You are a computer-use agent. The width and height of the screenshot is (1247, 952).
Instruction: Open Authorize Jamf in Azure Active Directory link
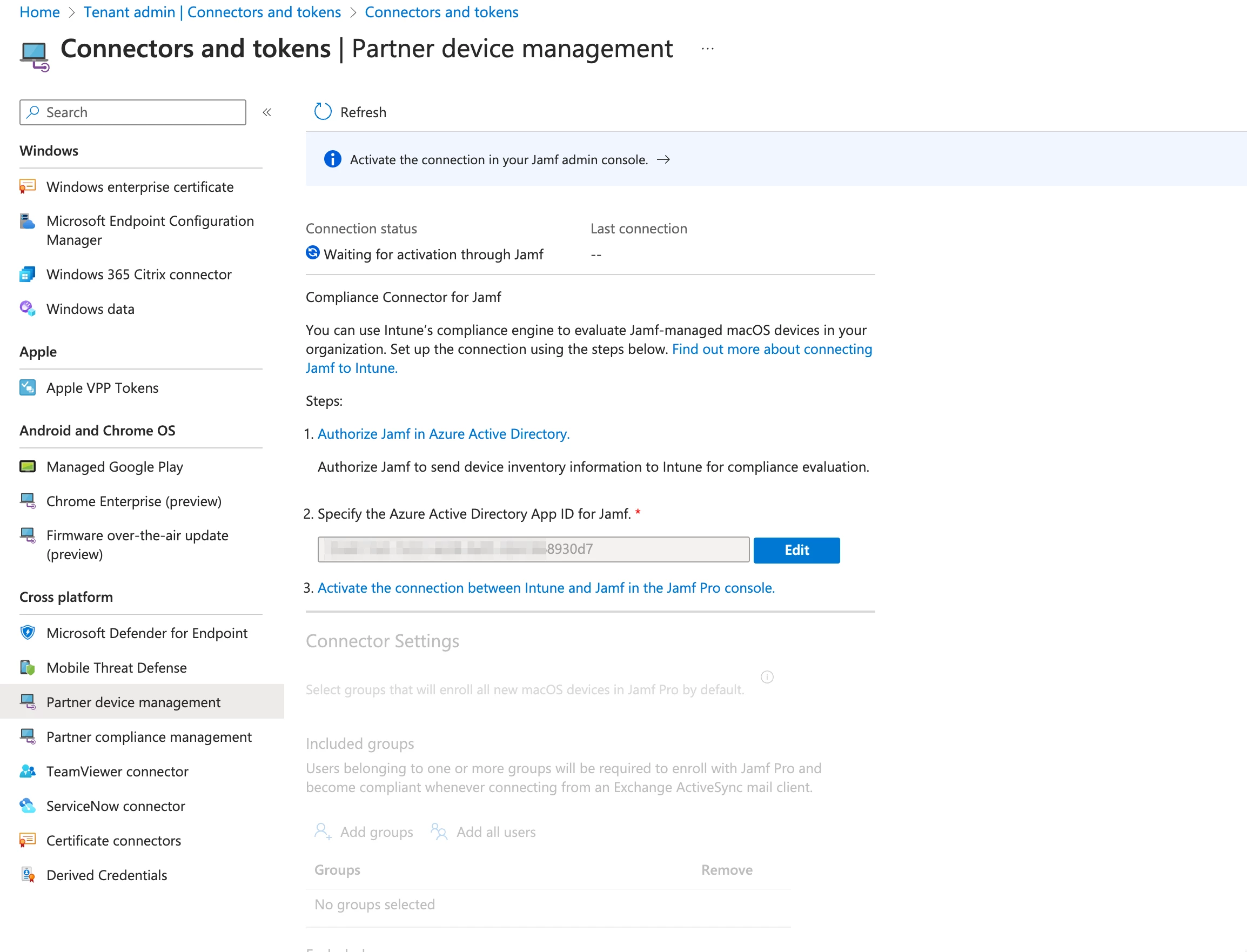[x=444, y=433]
